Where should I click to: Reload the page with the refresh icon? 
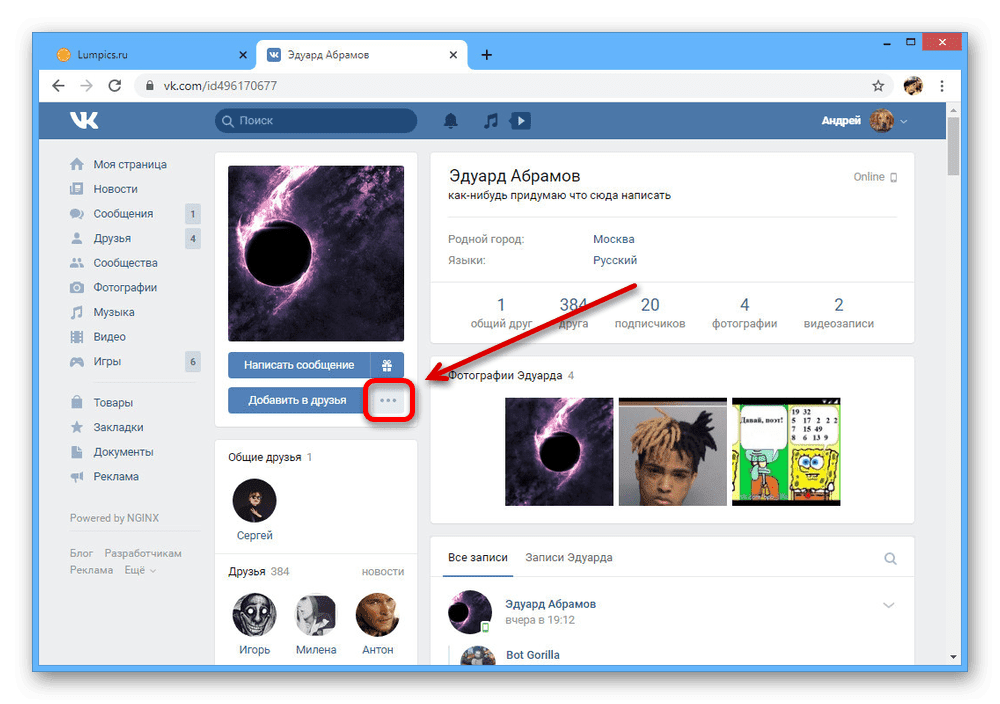[115, 85]
